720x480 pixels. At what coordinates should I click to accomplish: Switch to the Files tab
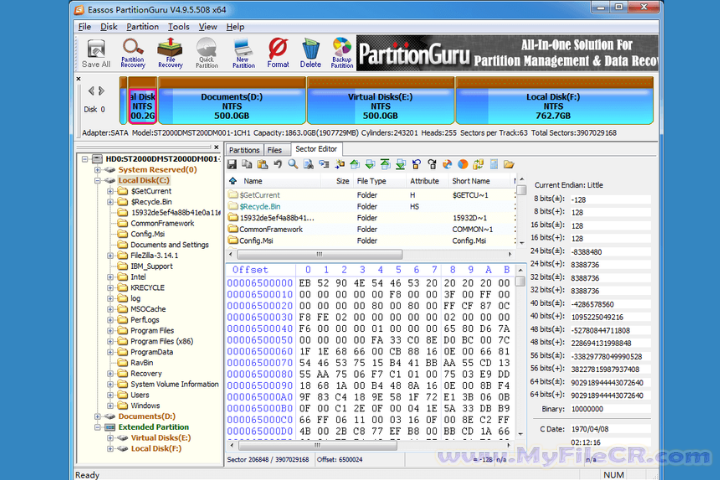tap(275, 150)
